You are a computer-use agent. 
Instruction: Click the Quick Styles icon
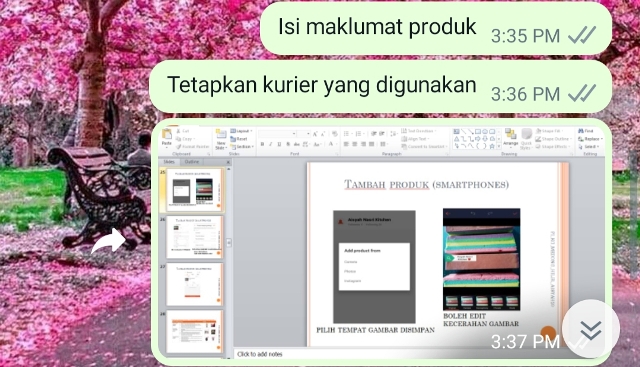coord(526,138)
